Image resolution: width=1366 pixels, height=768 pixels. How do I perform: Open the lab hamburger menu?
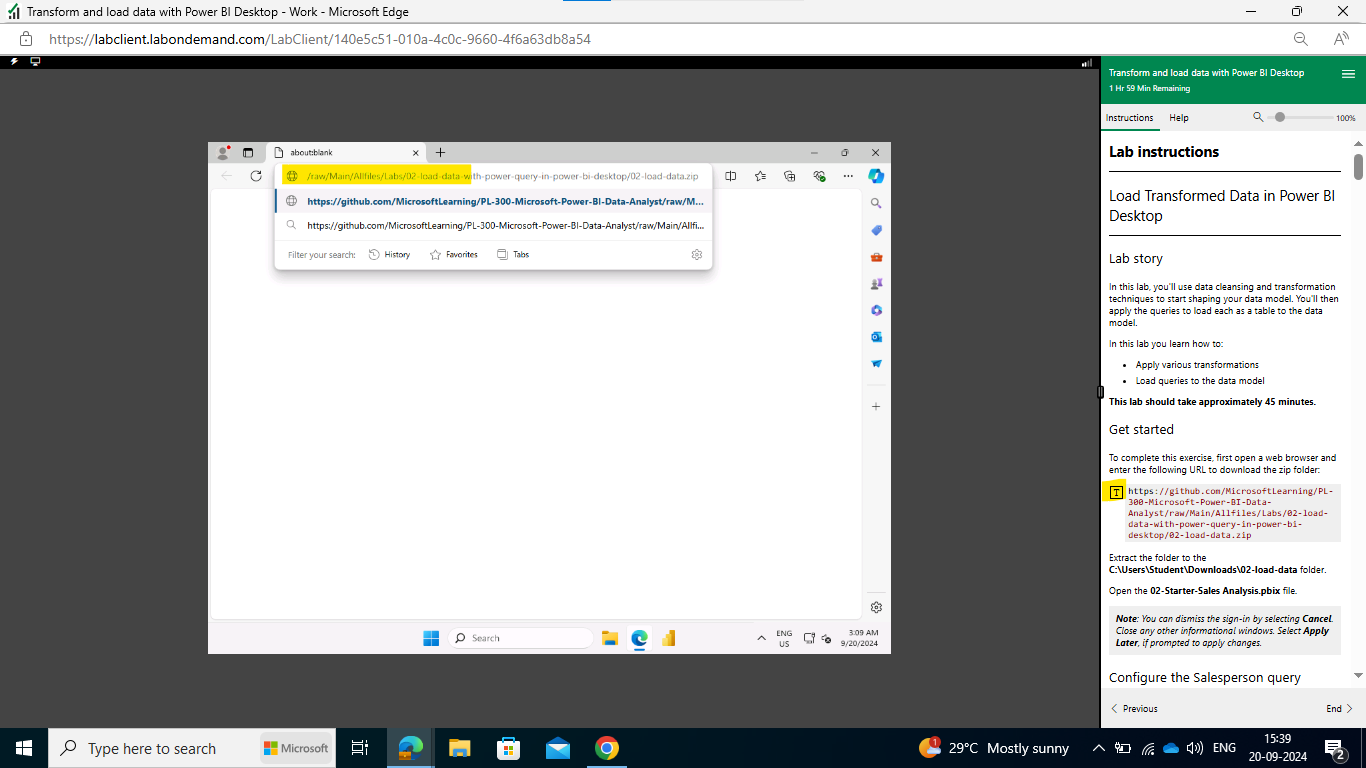pos(1348,74)
